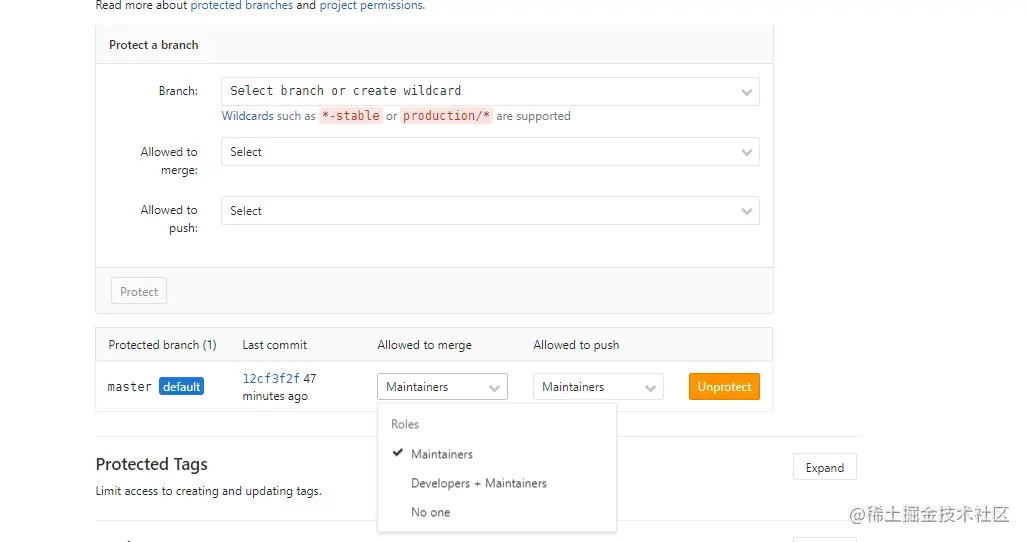Toggle master's Allowed to merge Maintainers dropdown
Image resolution: width=1027 pixels, height=542 pixels.
coord(442,387)
